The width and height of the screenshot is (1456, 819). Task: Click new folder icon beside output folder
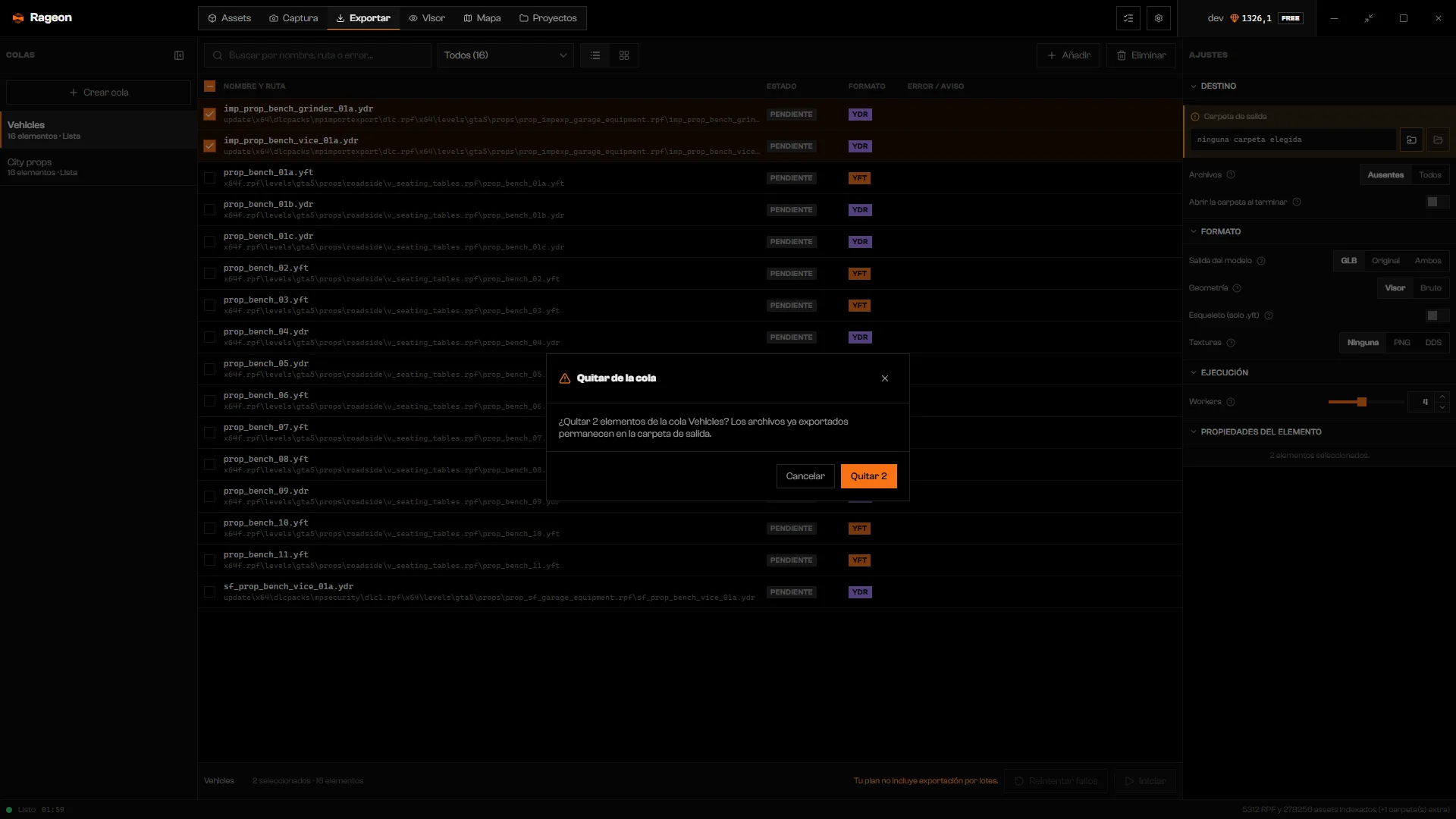pos(1411,140)
